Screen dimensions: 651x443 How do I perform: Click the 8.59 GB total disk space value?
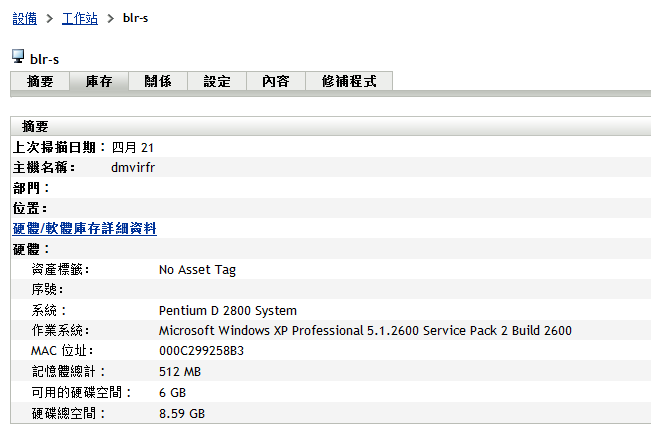tap(182, 413)
